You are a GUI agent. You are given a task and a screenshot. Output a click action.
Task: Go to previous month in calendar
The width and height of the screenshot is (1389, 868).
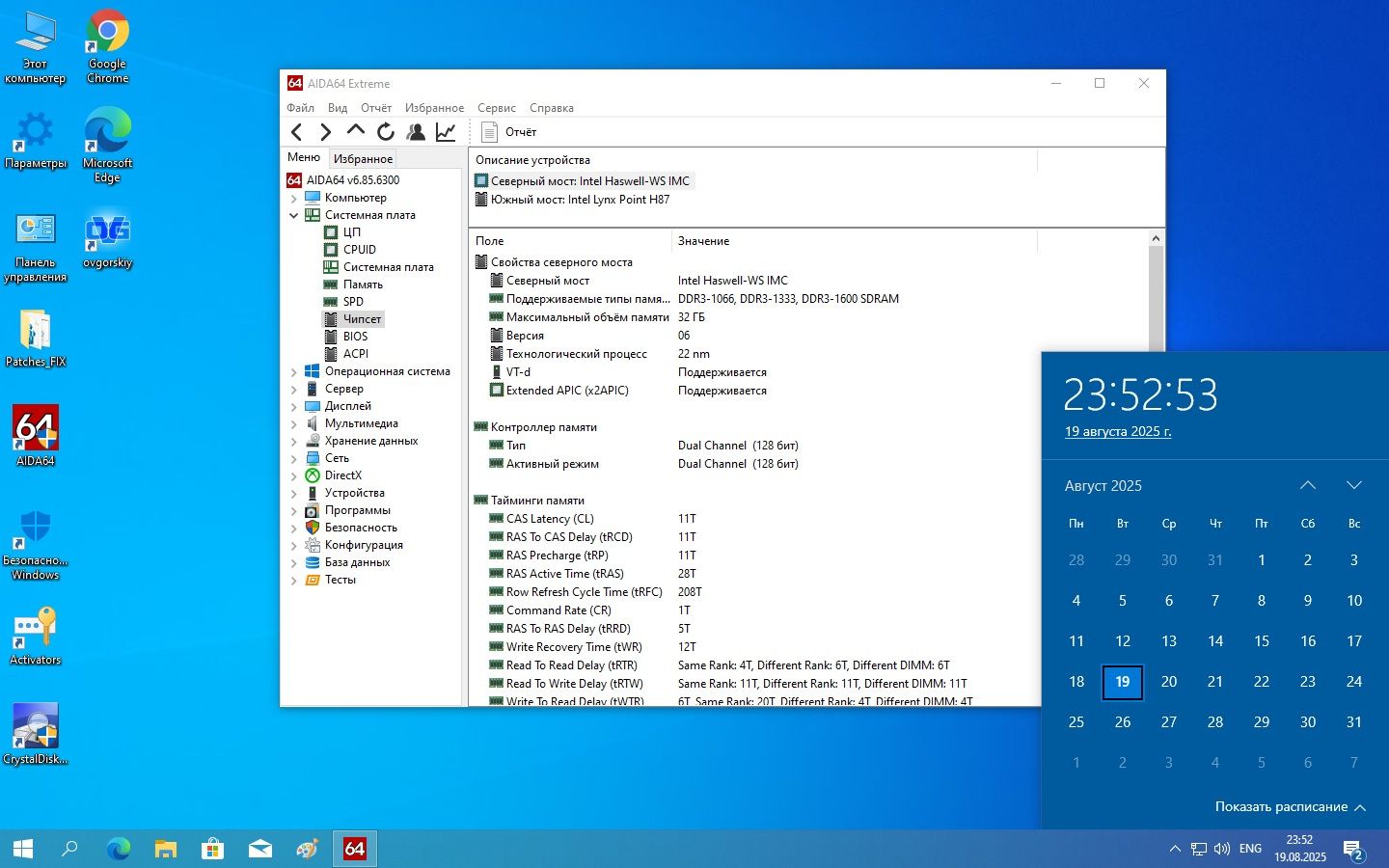pyautogui.click(x=1308, y=485)
